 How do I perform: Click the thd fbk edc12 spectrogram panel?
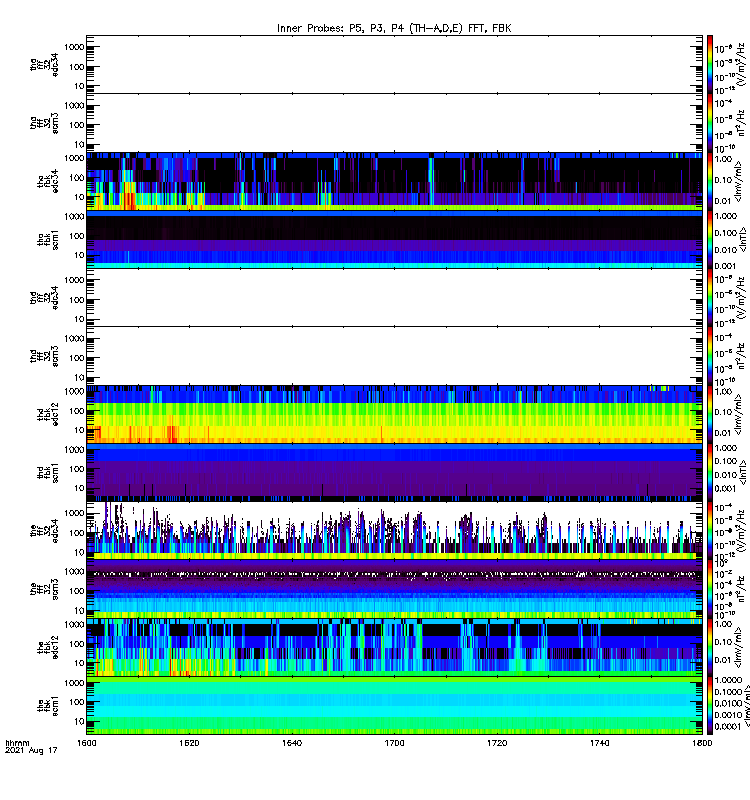point(394,414)
